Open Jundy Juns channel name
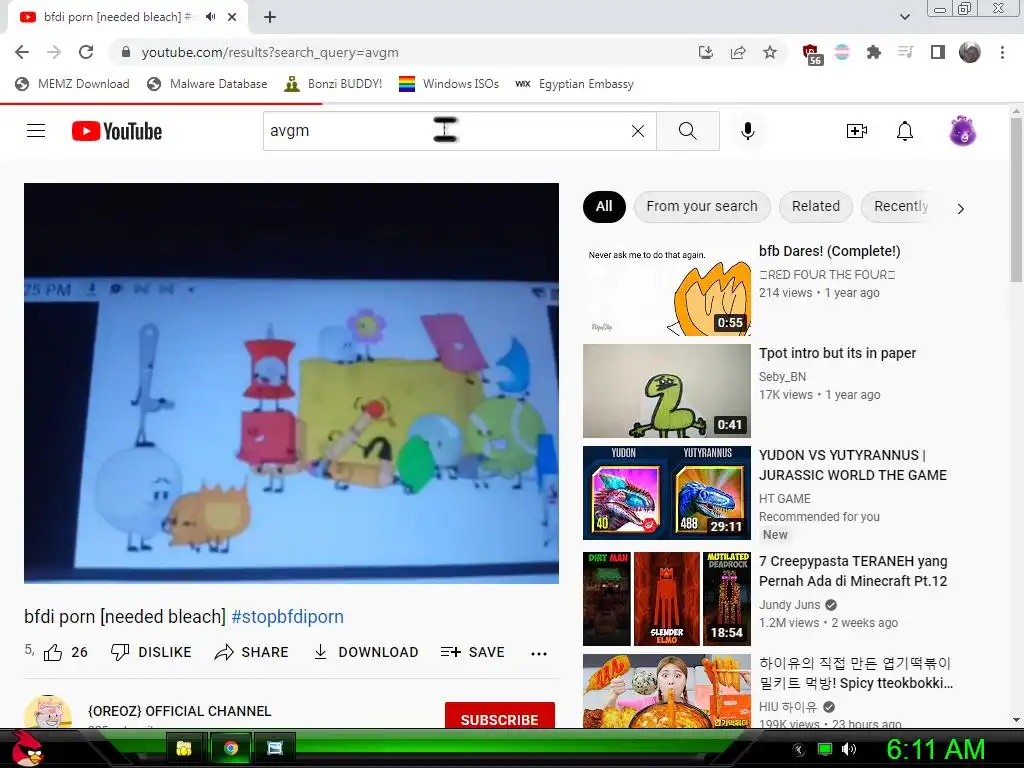This screenshot has height=768, width=1024. 790,605
